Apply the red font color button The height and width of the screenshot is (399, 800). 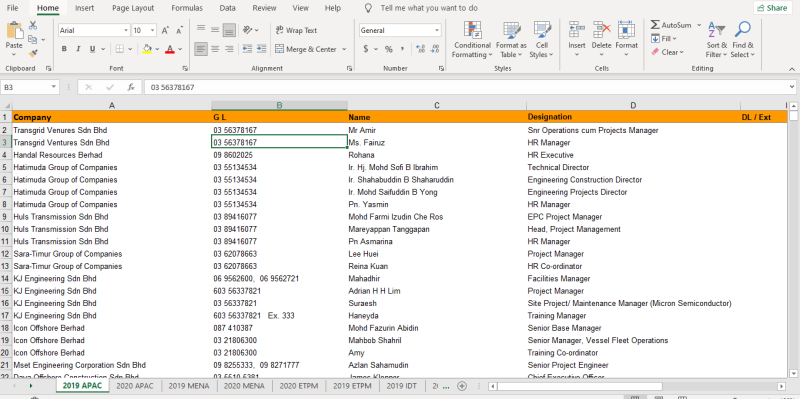[169, 49]
